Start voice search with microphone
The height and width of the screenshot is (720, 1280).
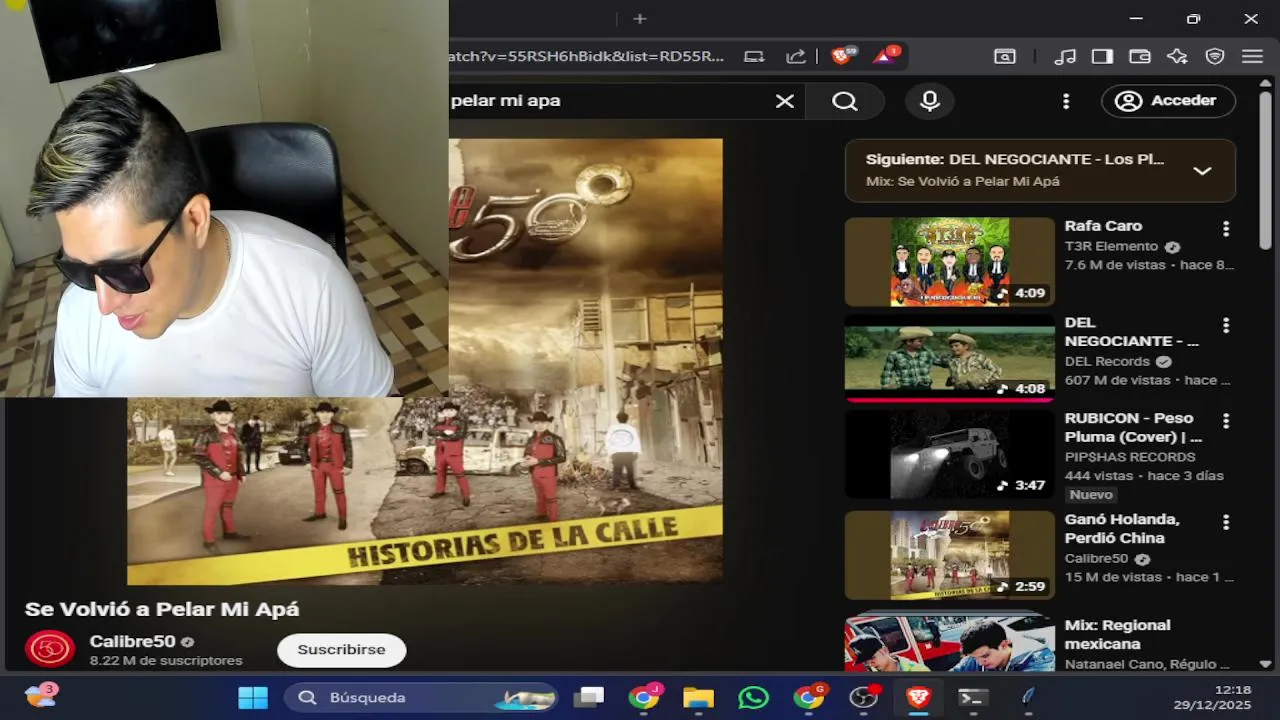930,101
